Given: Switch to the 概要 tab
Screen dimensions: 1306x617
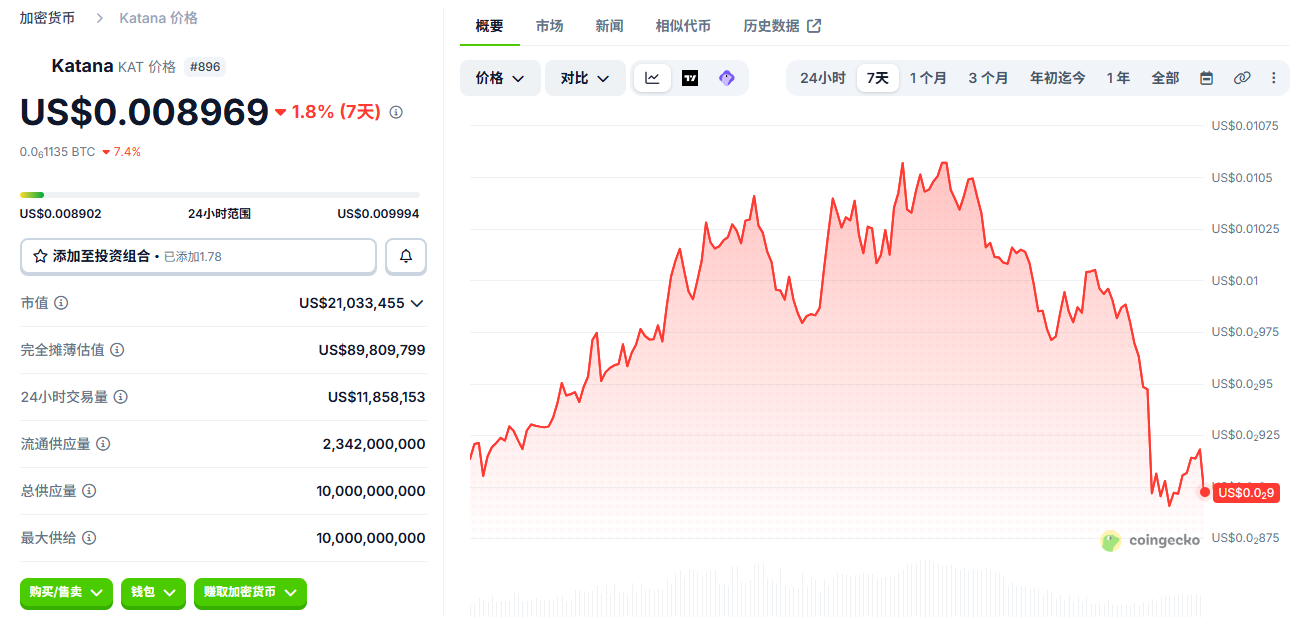Looking at the screenshot, I should pos(490,26).
